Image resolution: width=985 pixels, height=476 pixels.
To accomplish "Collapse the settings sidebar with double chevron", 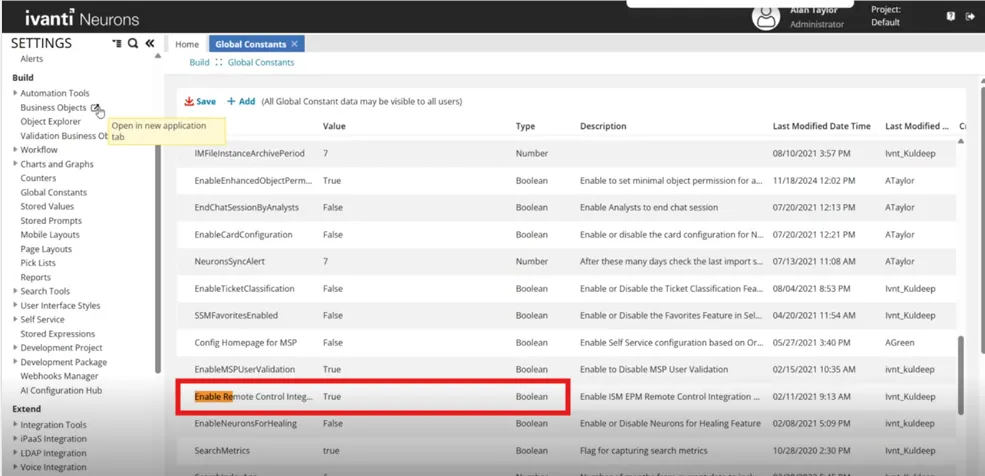I will [150, 43].
